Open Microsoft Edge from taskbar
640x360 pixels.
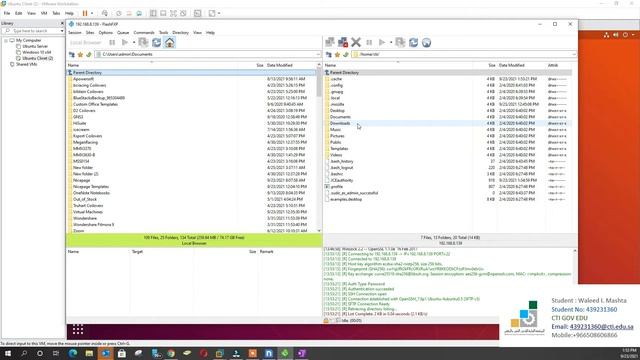tap(73, 353)
